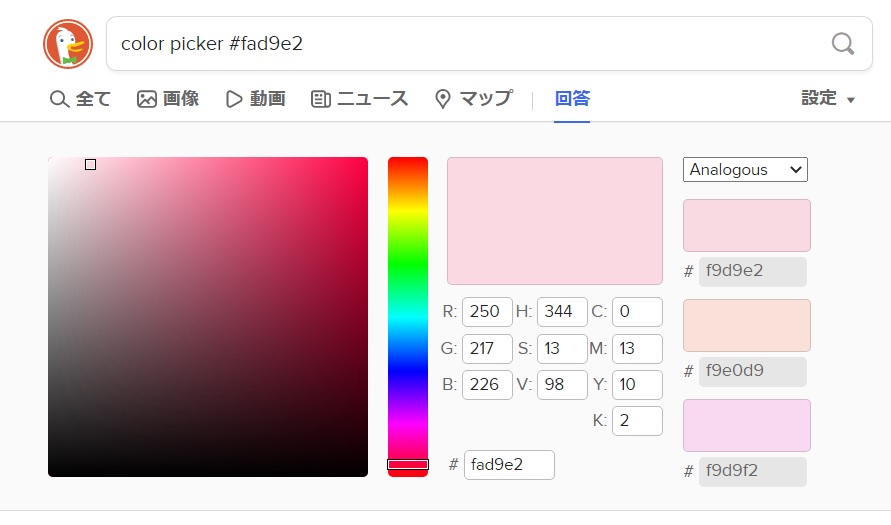Click the hex input field fad9e2
891x525 pixels.
click(x=509, y=465)
